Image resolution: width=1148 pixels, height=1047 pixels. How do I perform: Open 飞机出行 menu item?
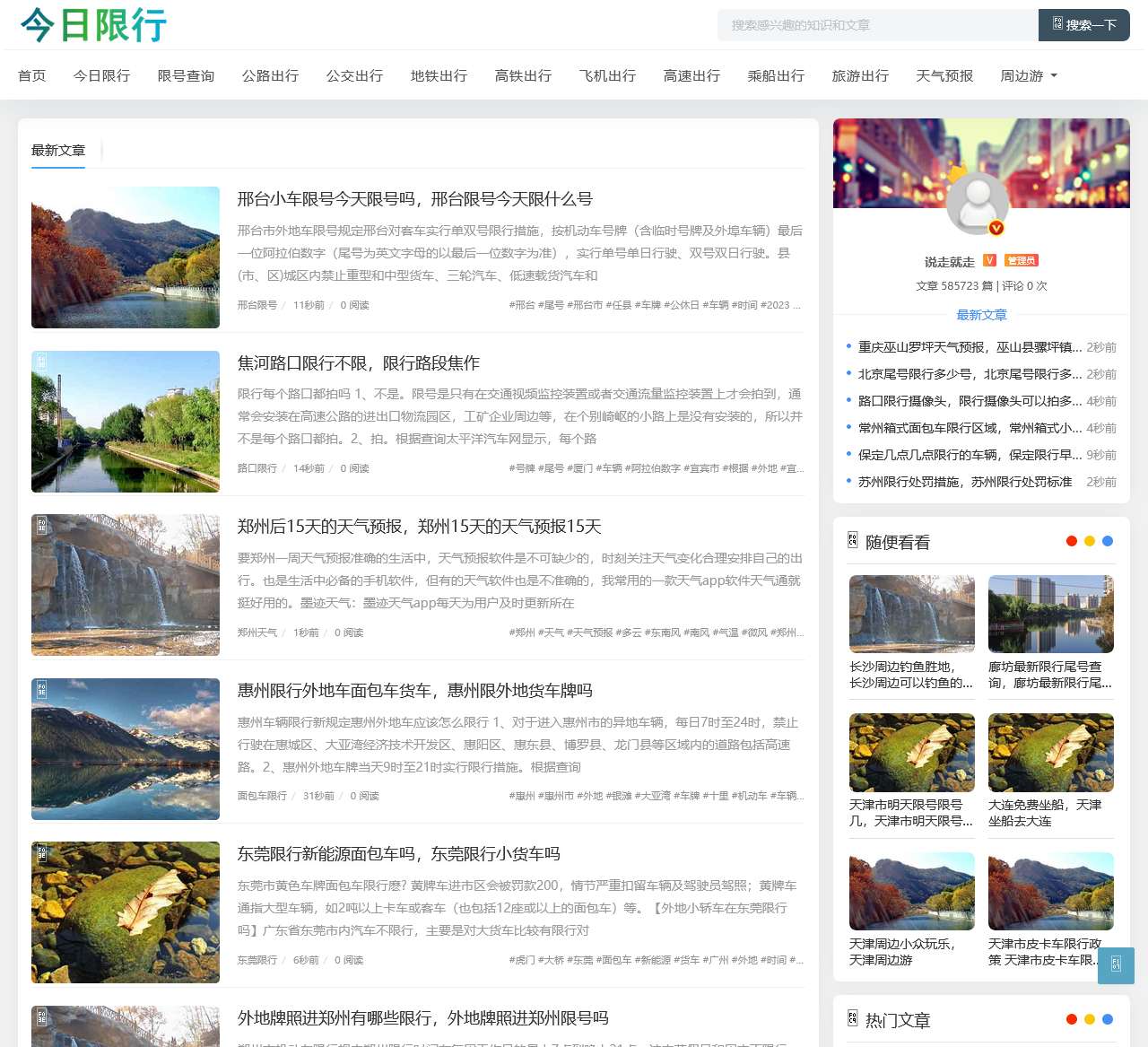(608, 75)
